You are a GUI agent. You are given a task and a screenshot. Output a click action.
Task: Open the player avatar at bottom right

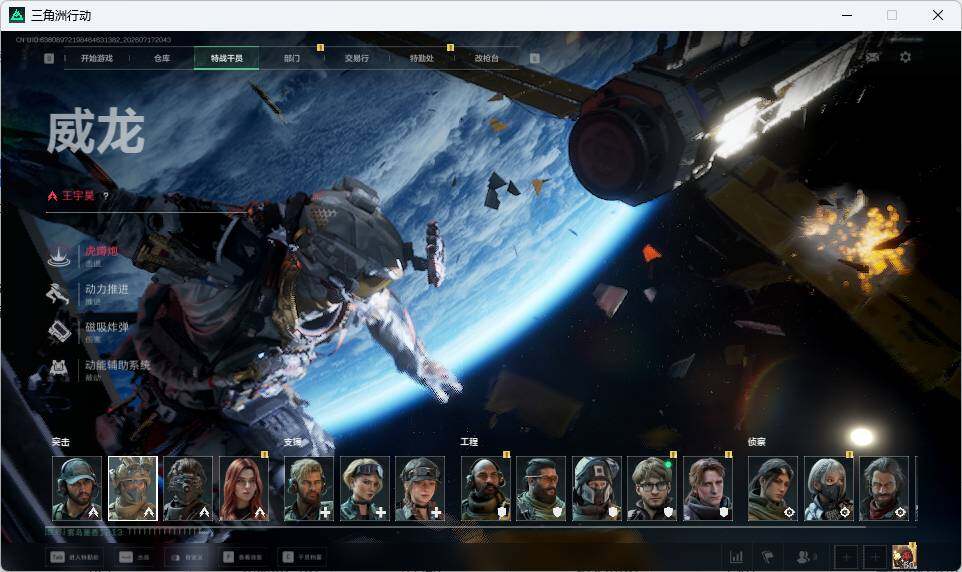[x=904, y=556]
